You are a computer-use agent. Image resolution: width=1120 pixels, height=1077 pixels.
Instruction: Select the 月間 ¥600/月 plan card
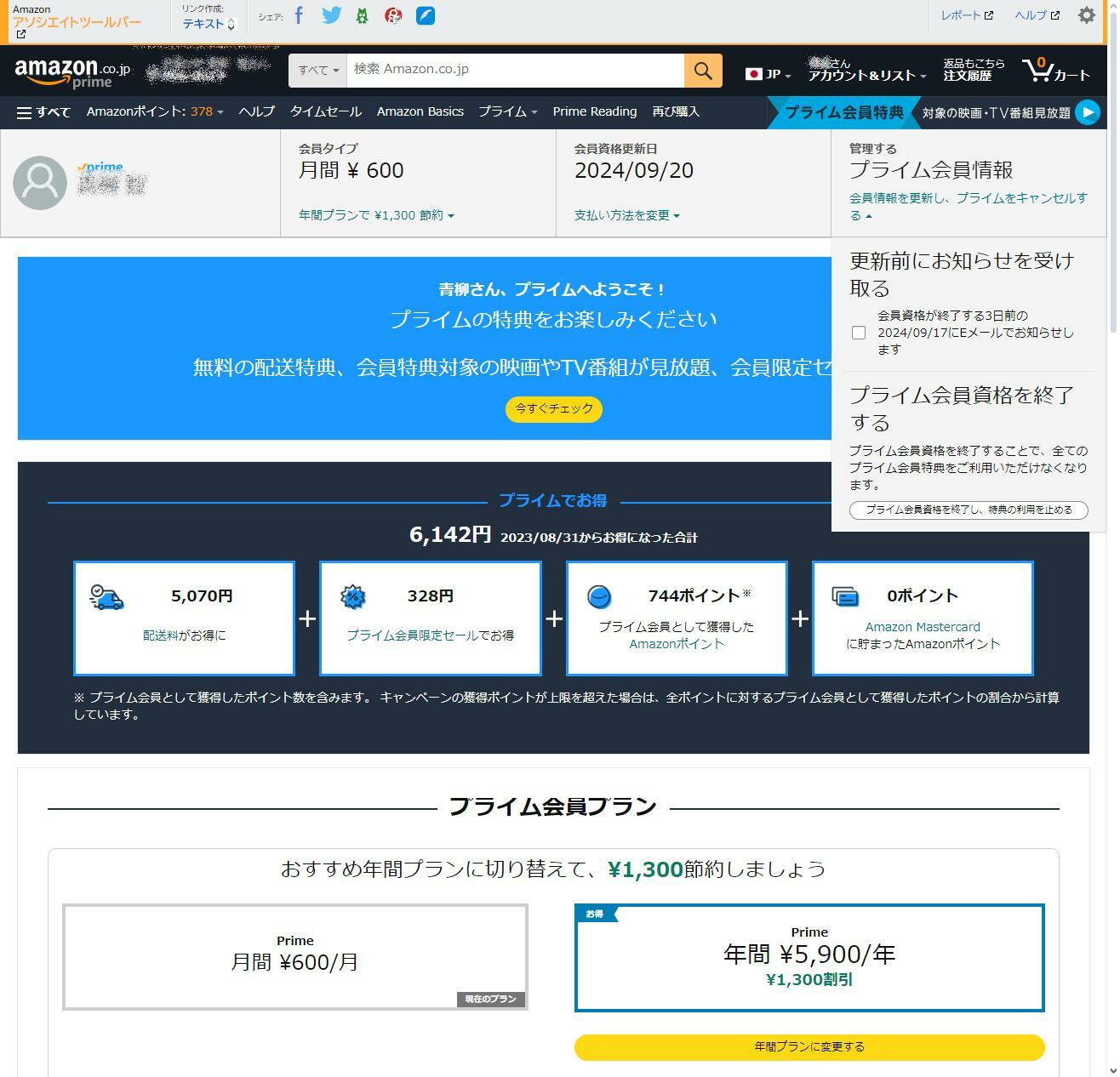[x=295, y=957]
